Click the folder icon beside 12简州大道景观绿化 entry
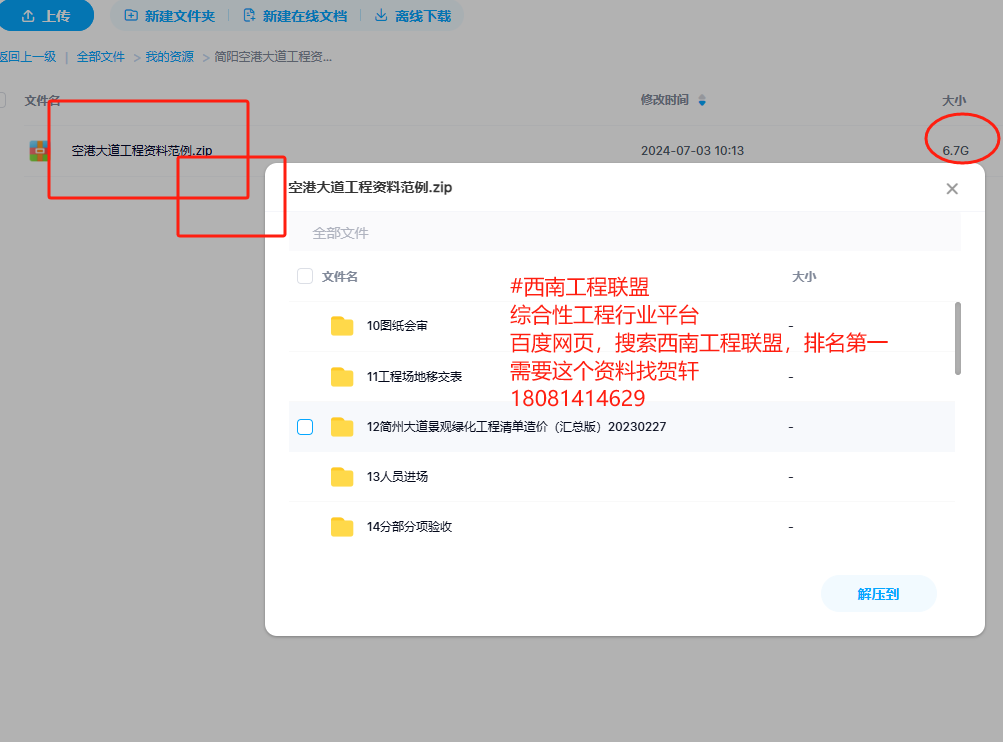Image resolution: width=1003 pixels, height=742 pixels. 341,426
